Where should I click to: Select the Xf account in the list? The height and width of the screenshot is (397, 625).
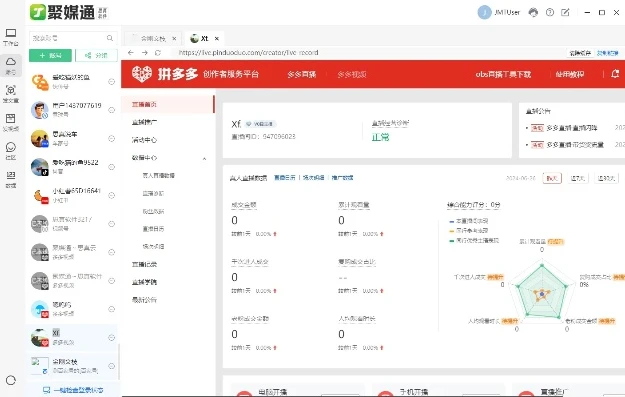73,338
